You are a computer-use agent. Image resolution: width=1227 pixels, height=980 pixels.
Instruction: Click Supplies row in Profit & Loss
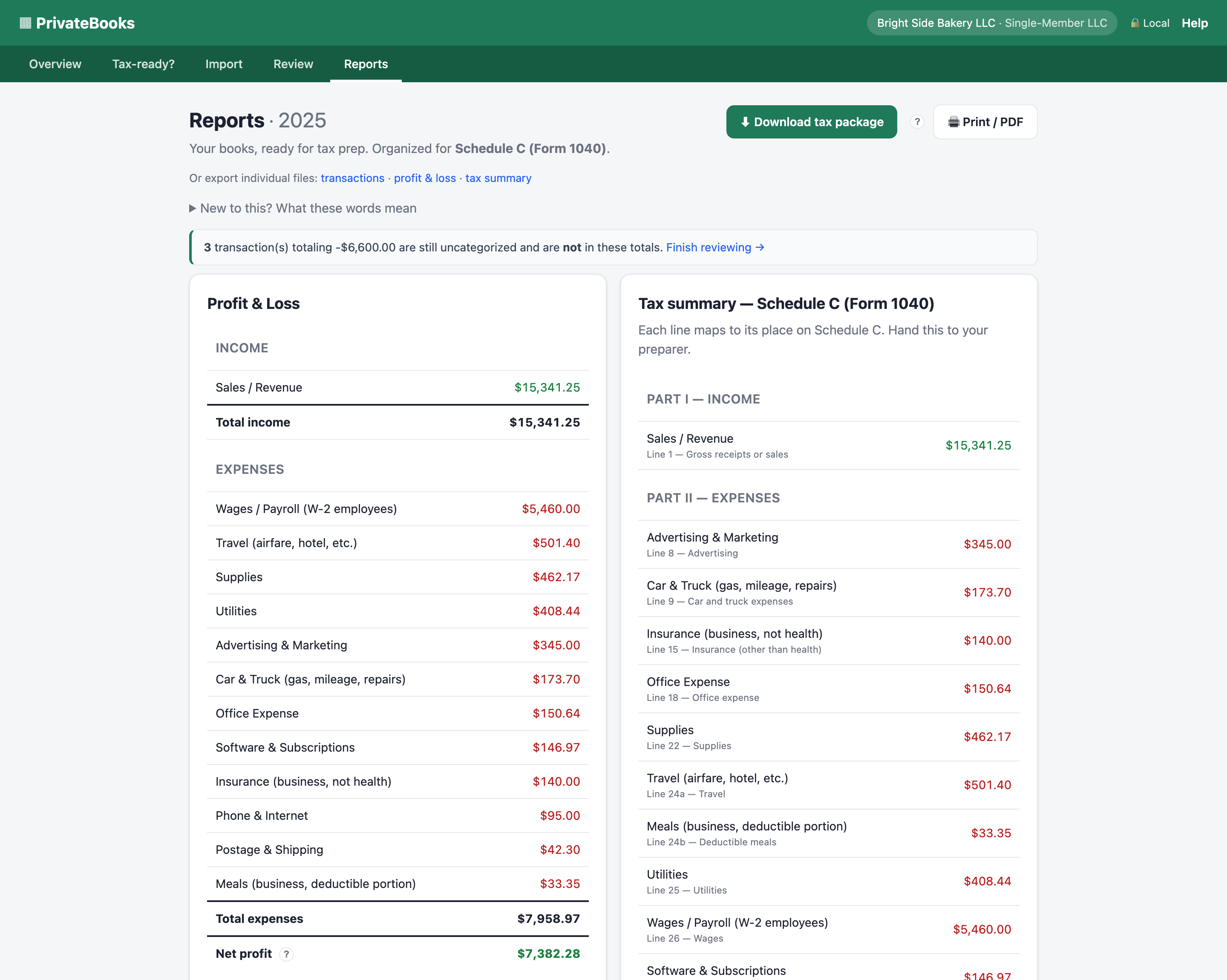398,577
